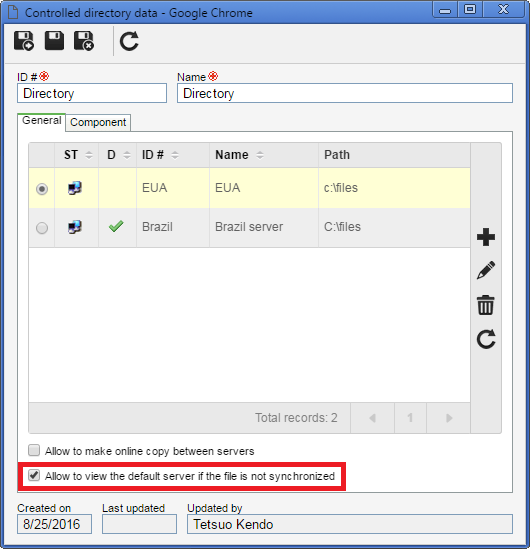This screenshot has height=549, width=530.
Task: Refresh the server list on right panel
Action: tap(486, 339)
